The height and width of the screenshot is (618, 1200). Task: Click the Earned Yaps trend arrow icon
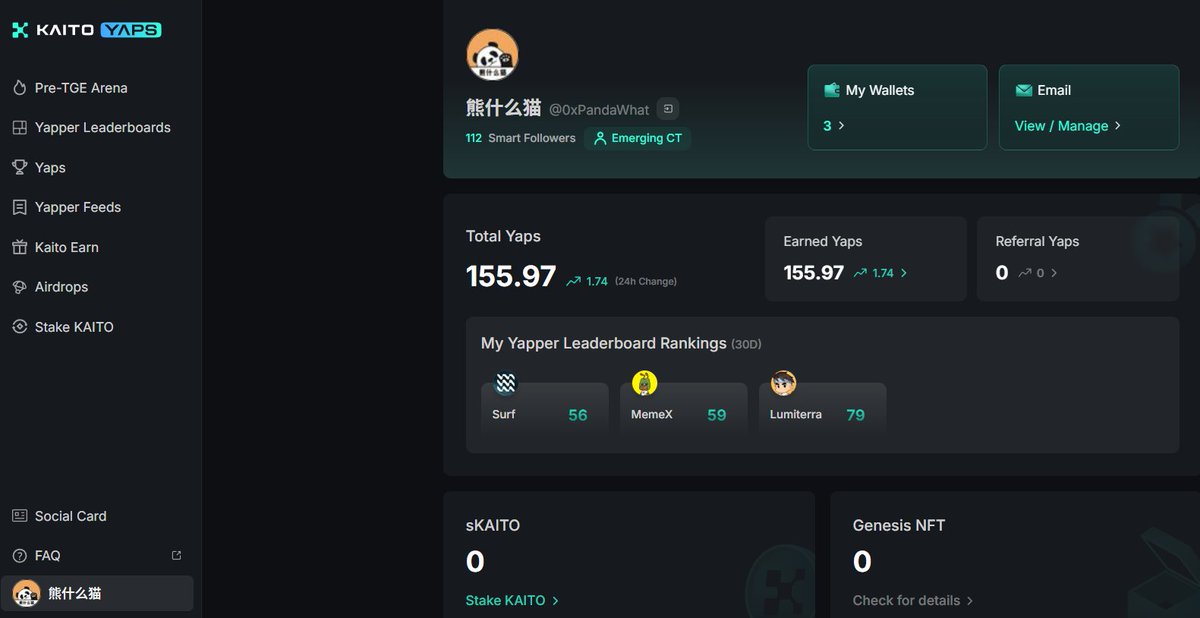pos(860,273)
